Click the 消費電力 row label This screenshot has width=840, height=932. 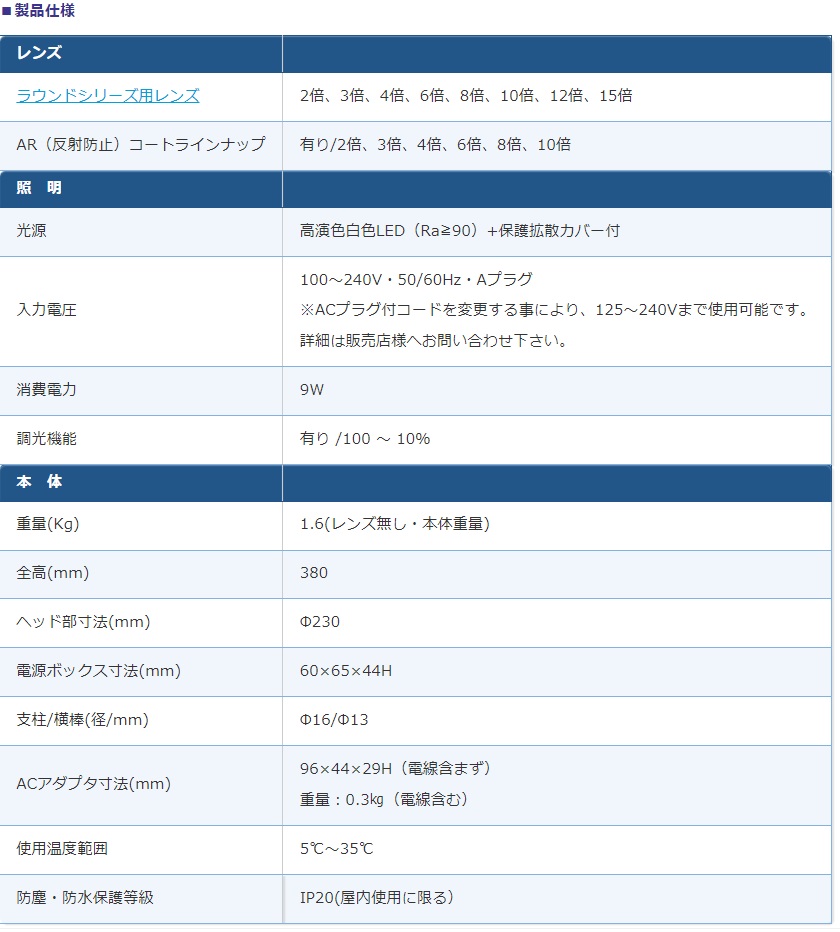point(46,390)
